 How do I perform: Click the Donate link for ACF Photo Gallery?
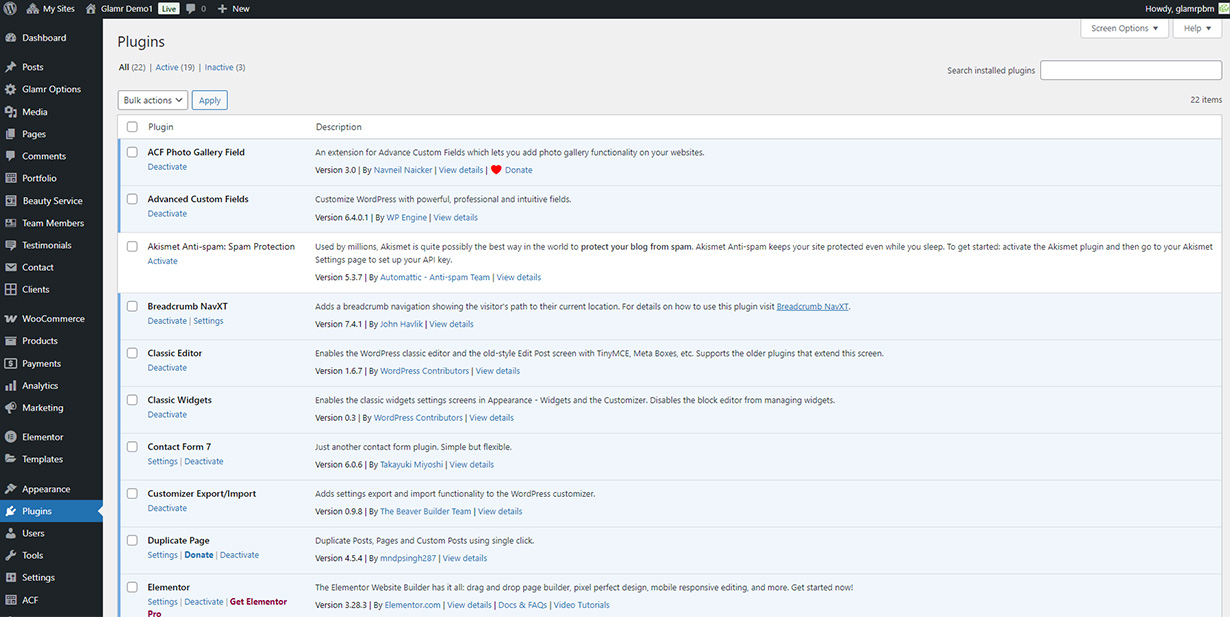click(x=519, y=170)
